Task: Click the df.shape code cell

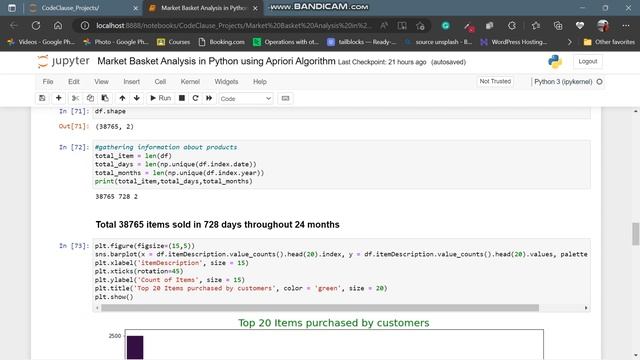Action: tap(341, 112)
